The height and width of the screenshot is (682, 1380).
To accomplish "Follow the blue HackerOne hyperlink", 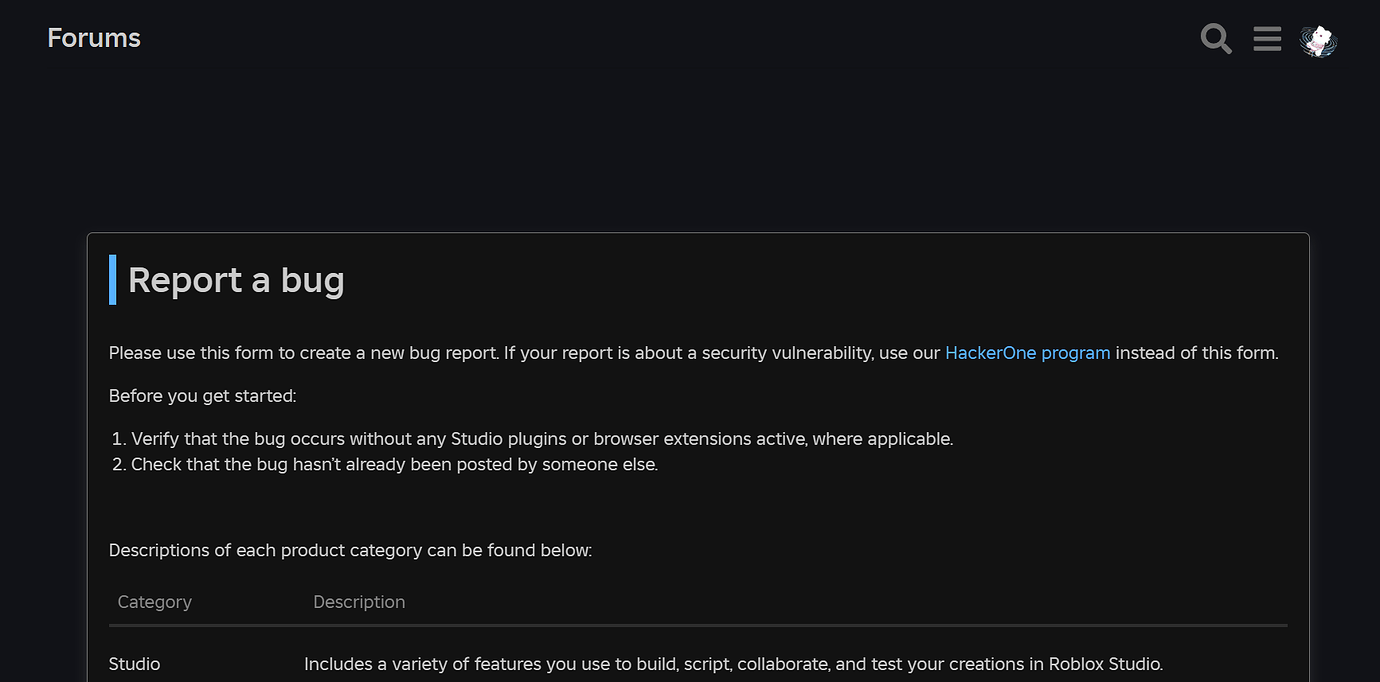I will pyautogui.click(x=1027, y=352).
